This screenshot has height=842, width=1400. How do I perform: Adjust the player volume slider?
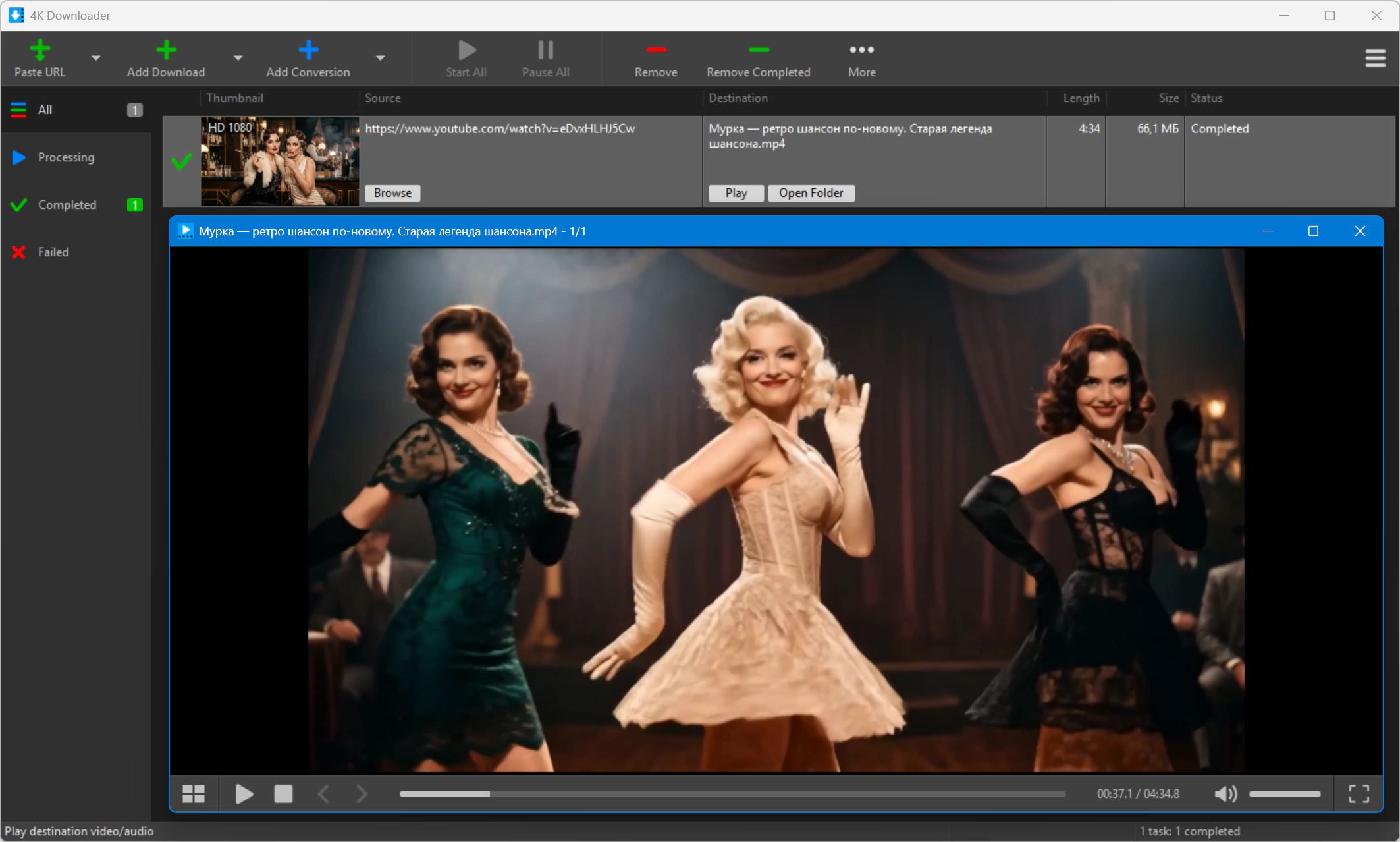click(x=1285, y=794)
